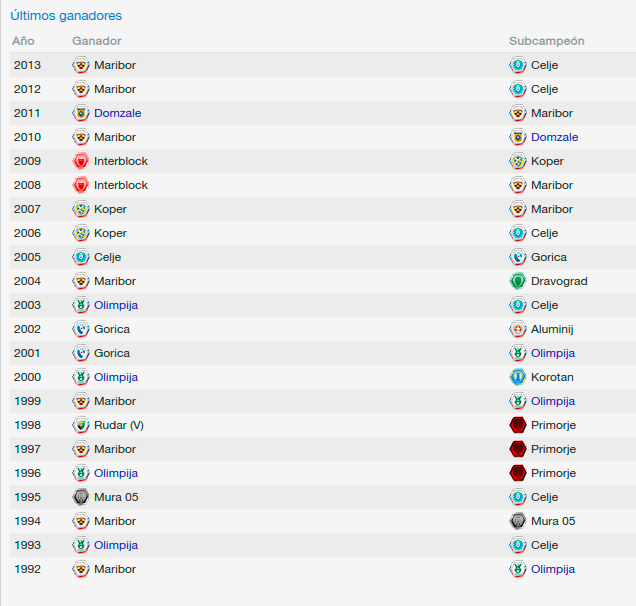
Task: Open Olimpija link in 1992 runner-up row
Action: click(x=553, y=569)
